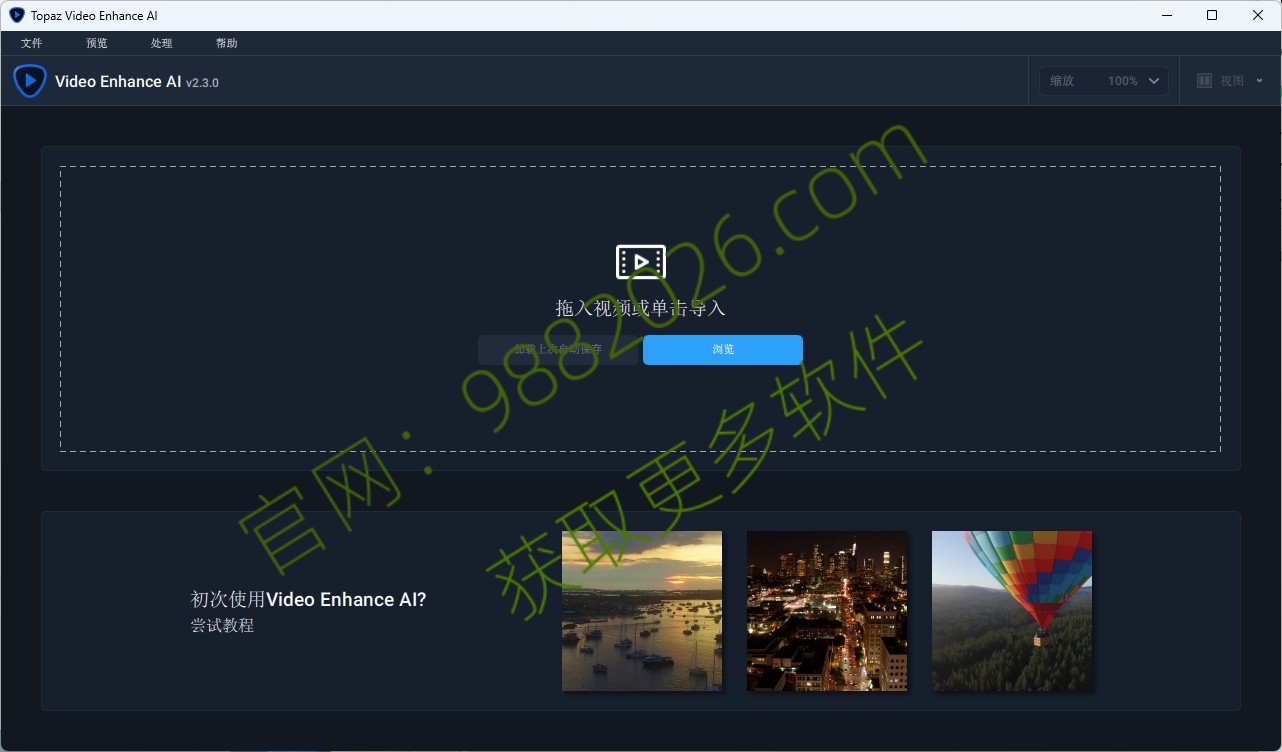Click the 尝试教程 tutorial text
This screenshot has height=752, width=1282.
[222, 626]
